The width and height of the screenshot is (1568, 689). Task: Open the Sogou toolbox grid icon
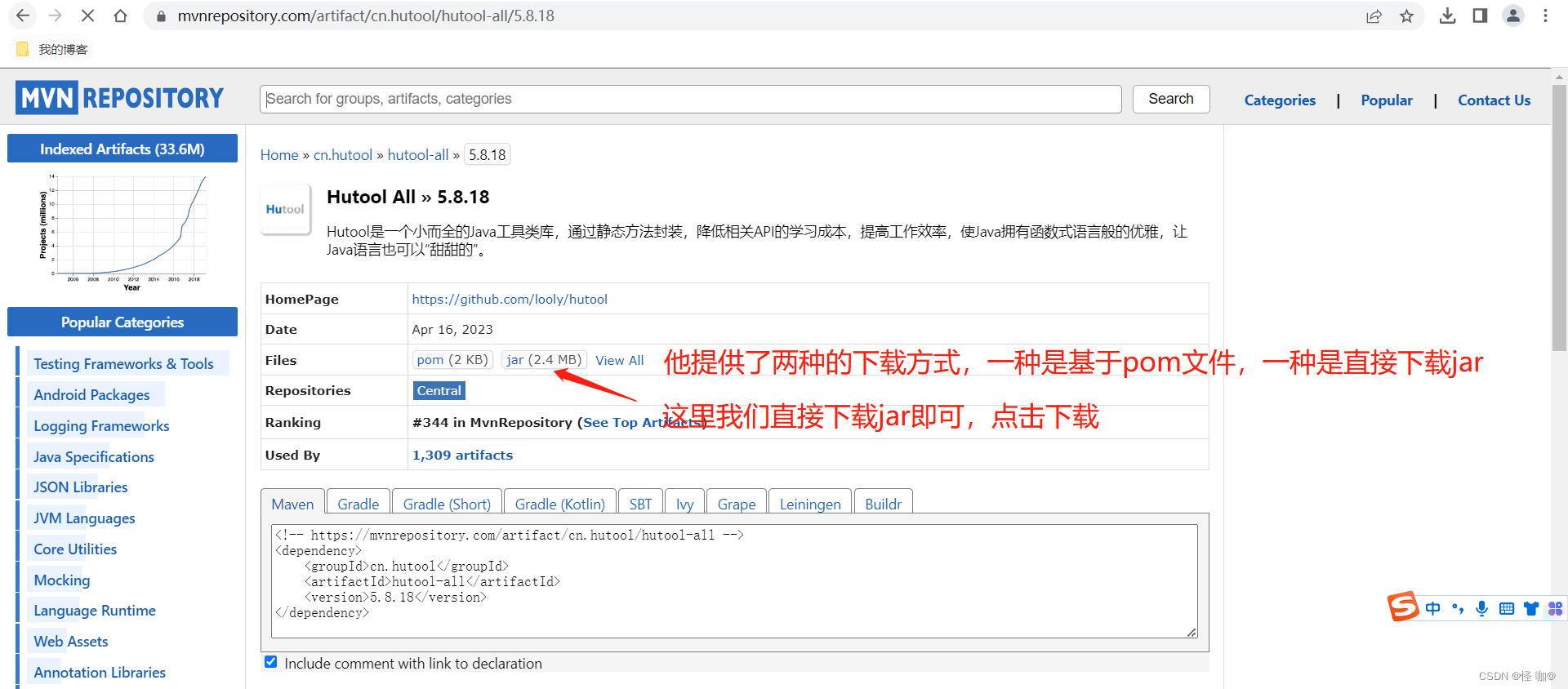(x=1555, y=608)
